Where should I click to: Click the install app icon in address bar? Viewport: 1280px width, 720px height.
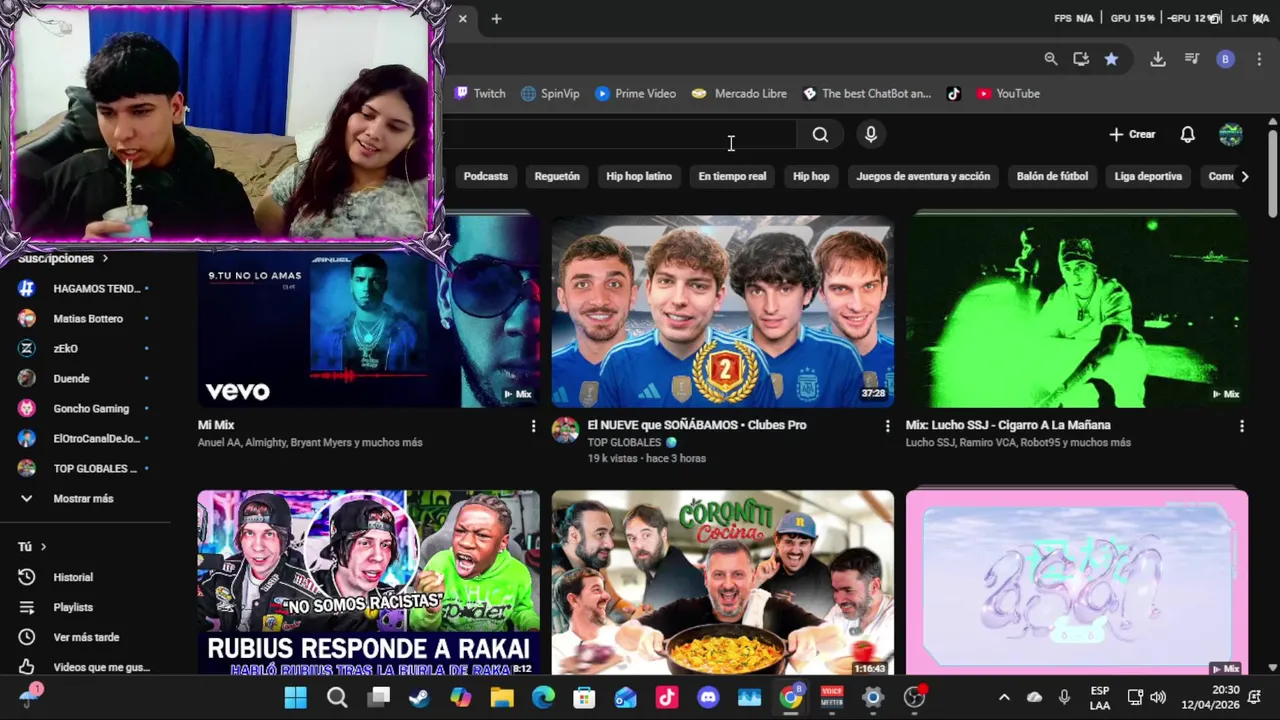[x=1081, y=59]
